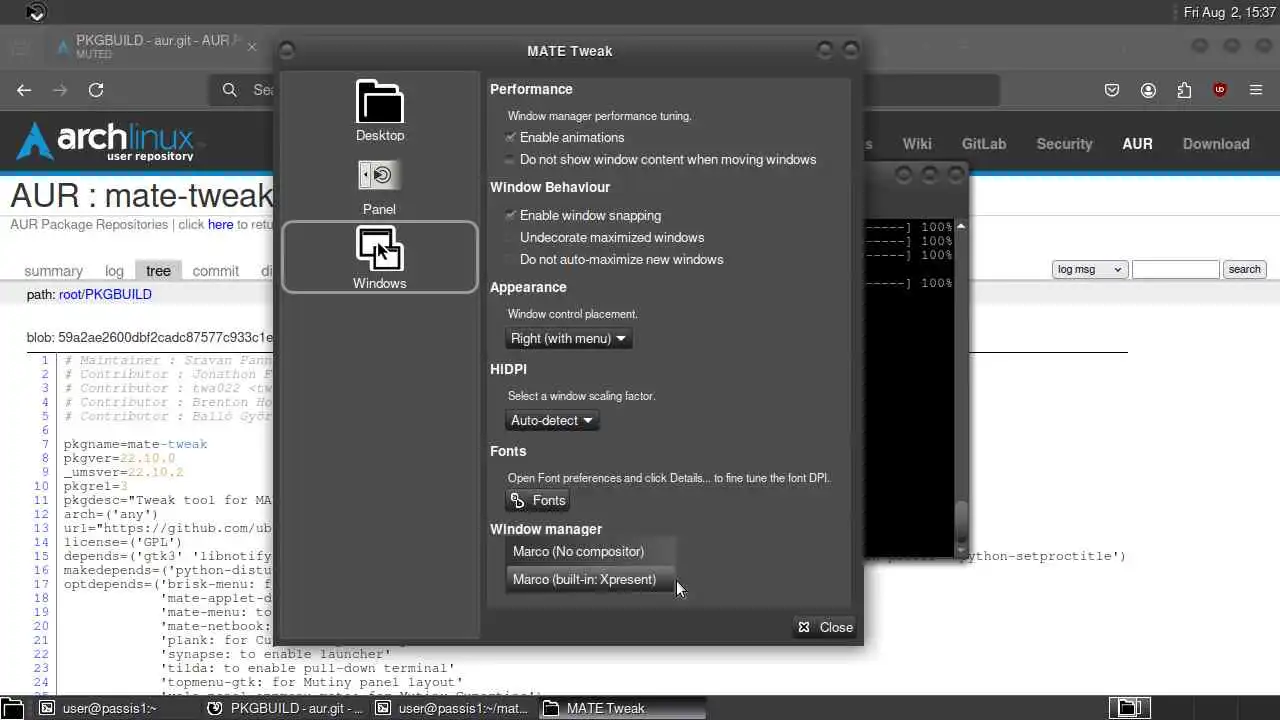The width and height of the screenshot is (1280, 720).
Task: Click the terminal window scrollbar up arrow
Action: pos(961,226)
